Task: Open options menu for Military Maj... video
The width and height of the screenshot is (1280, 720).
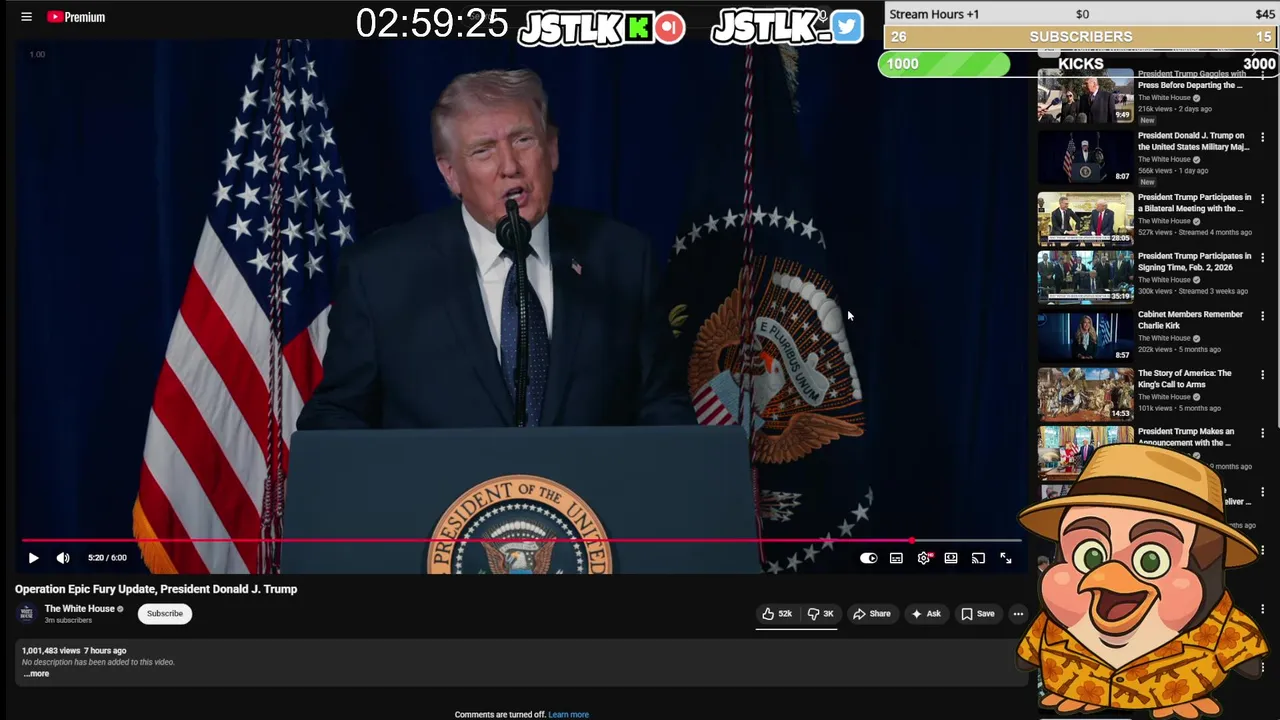Action: (x=1262, y=138)
